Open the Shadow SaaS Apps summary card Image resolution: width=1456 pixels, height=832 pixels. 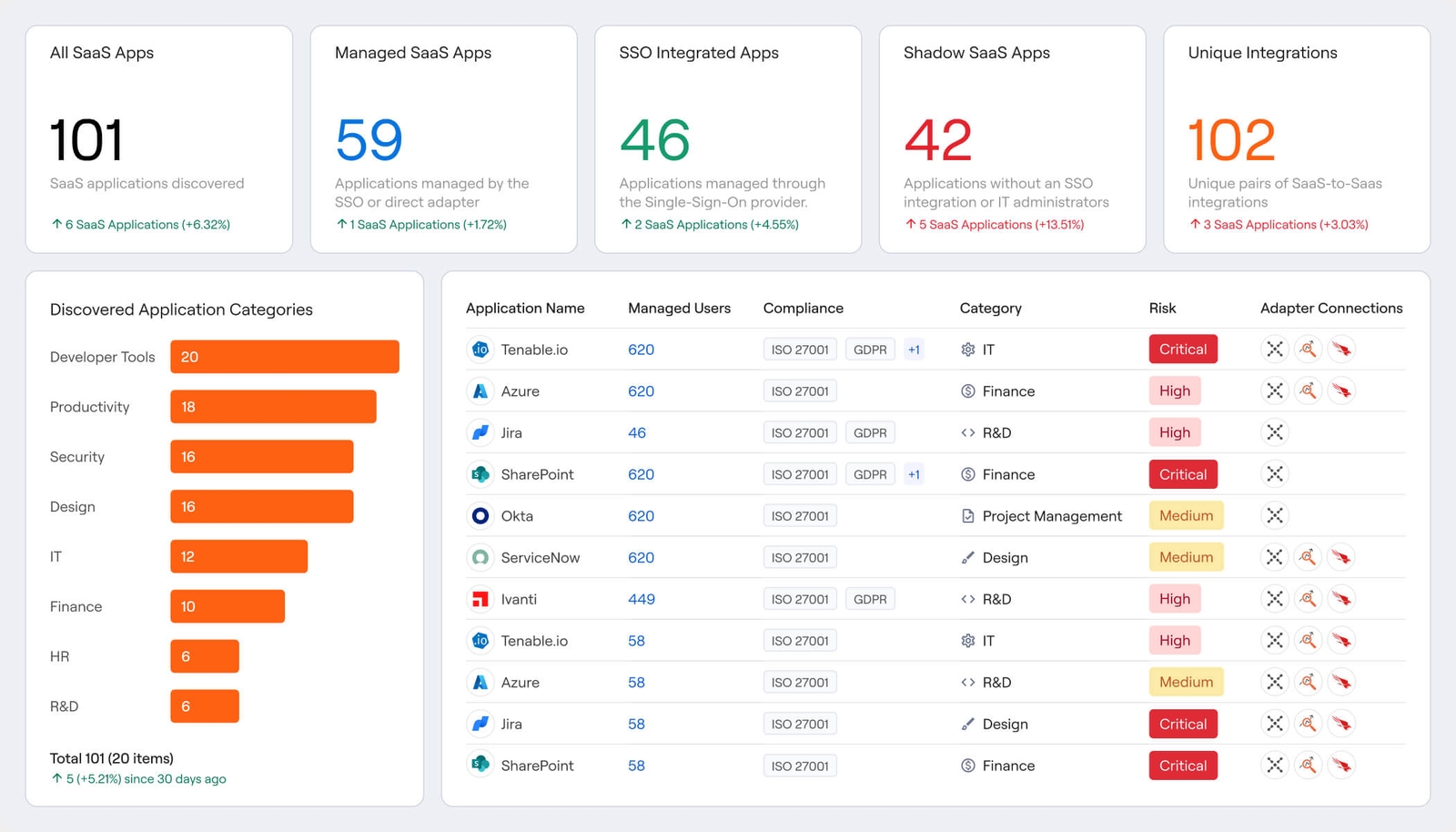pyautogui.click(x=1012, y=139)
